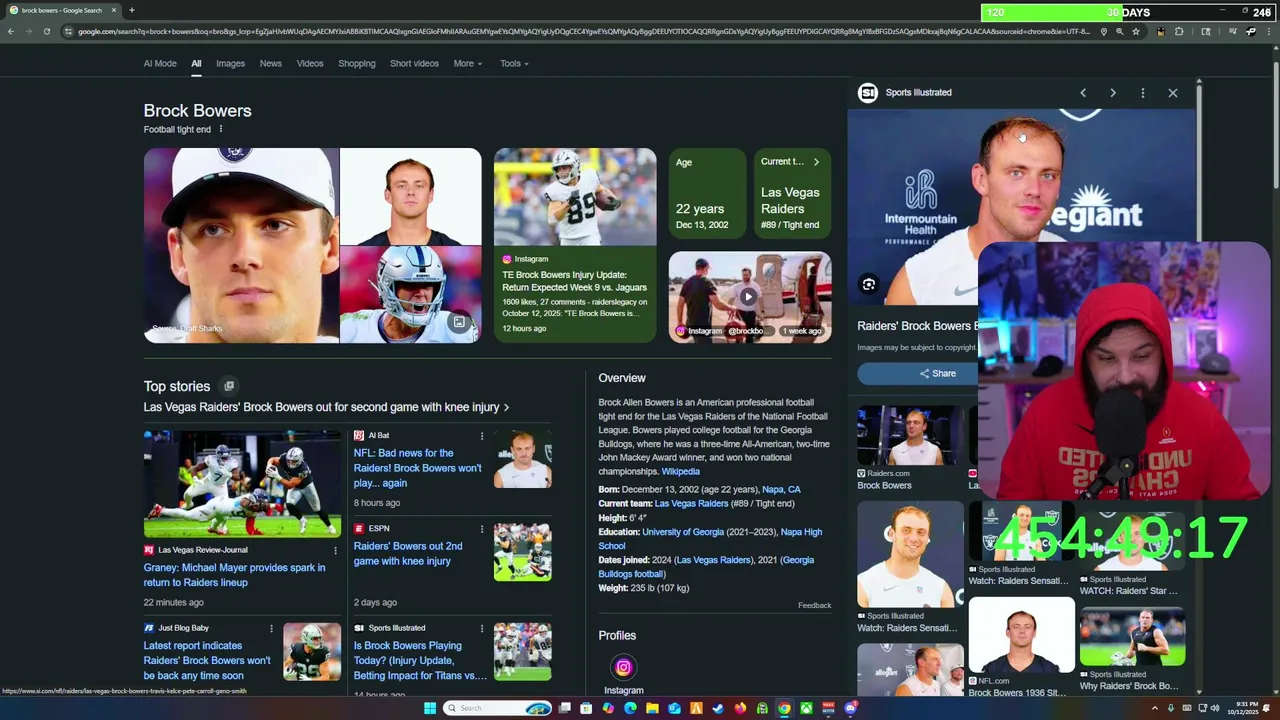Search inside image with Lens icon
1280x720 pixels.
point(868,284)
